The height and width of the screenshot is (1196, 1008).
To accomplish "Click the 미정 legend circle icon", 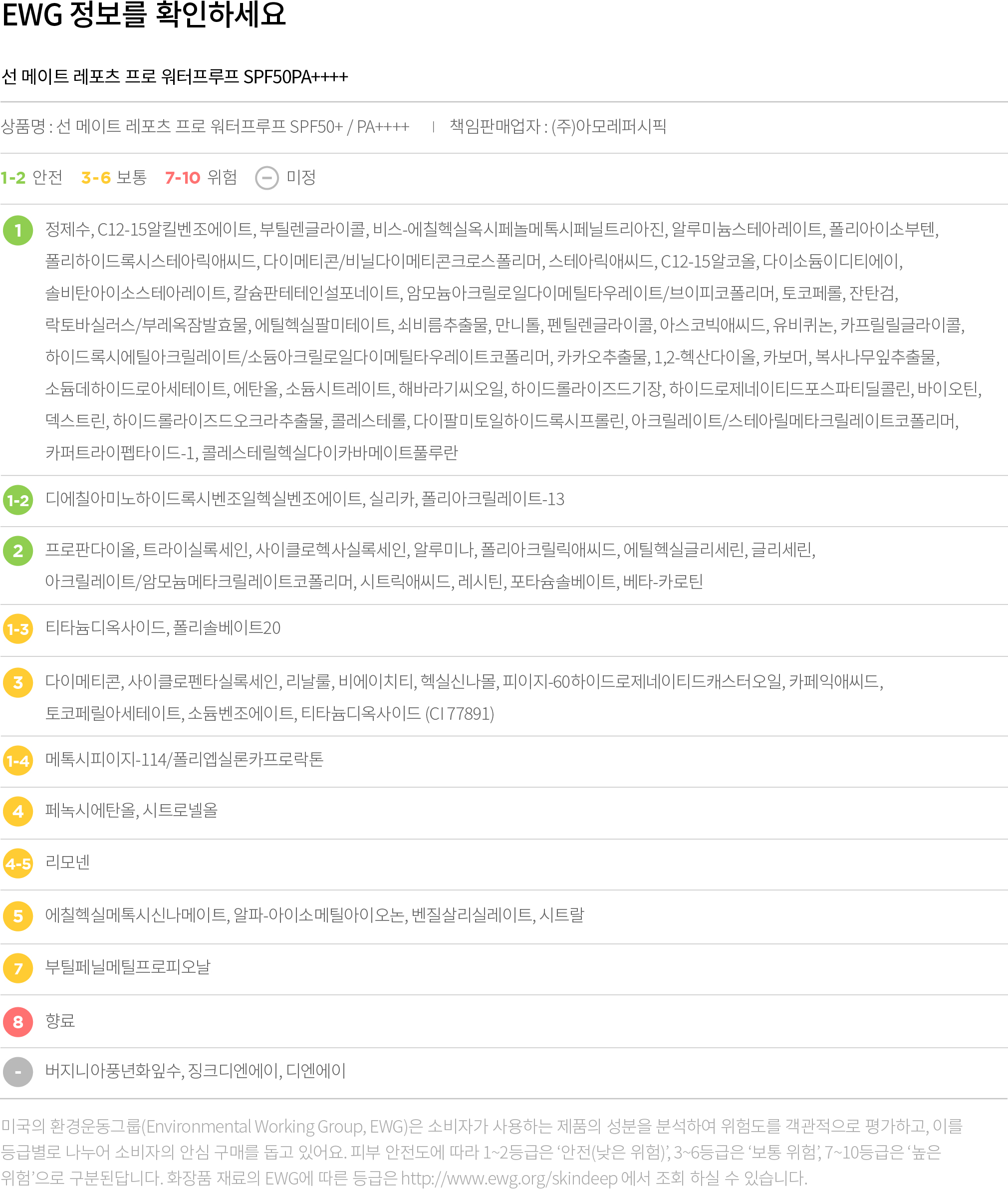I will [267, 178].
